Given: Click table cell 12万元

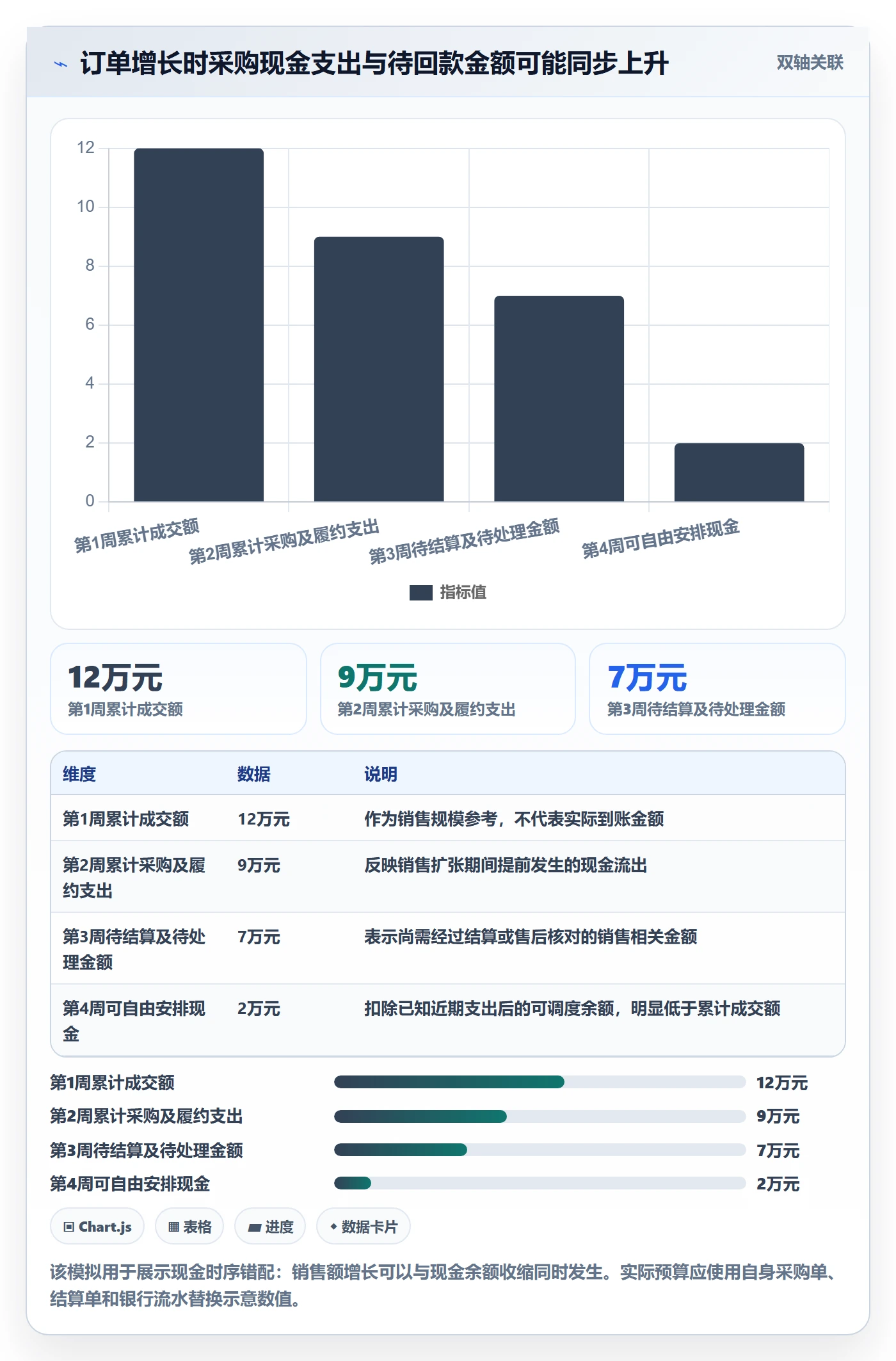Looking at the screenshot, I should pyautogui.click(x=264, y=819).
